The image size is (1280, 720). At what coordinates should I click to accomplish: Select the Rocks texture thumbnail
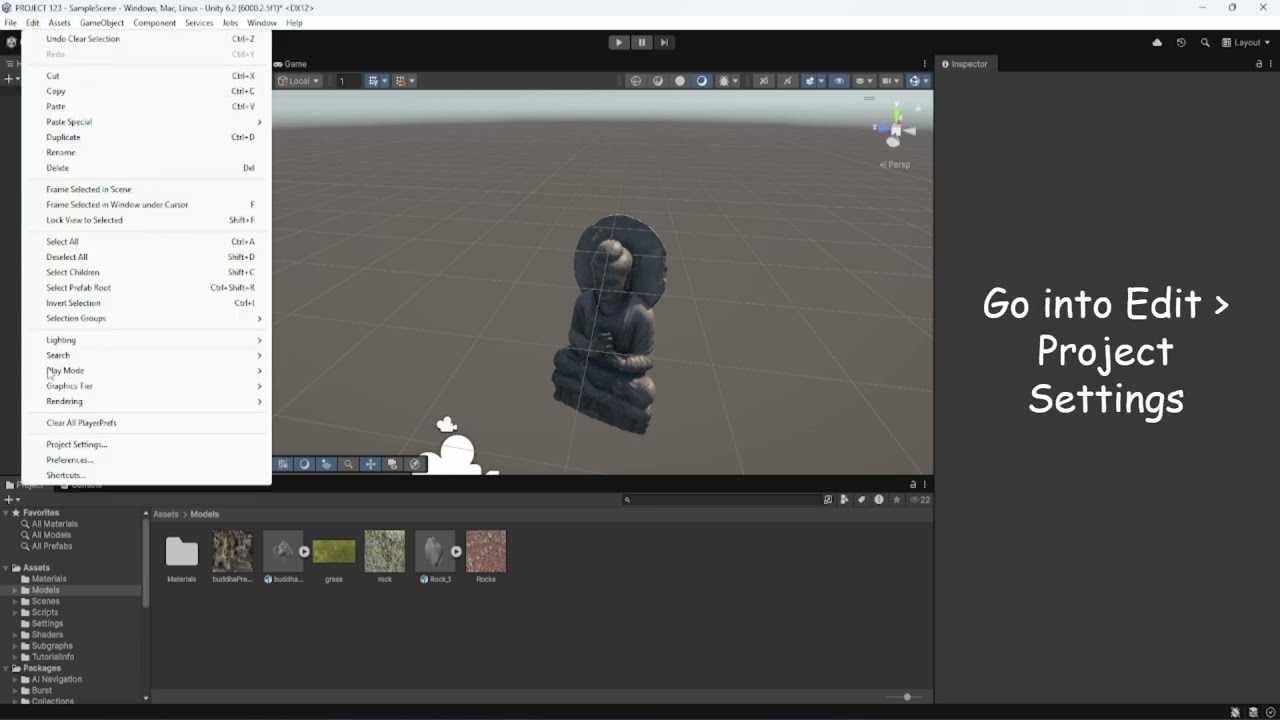click(x=486, y=551)
